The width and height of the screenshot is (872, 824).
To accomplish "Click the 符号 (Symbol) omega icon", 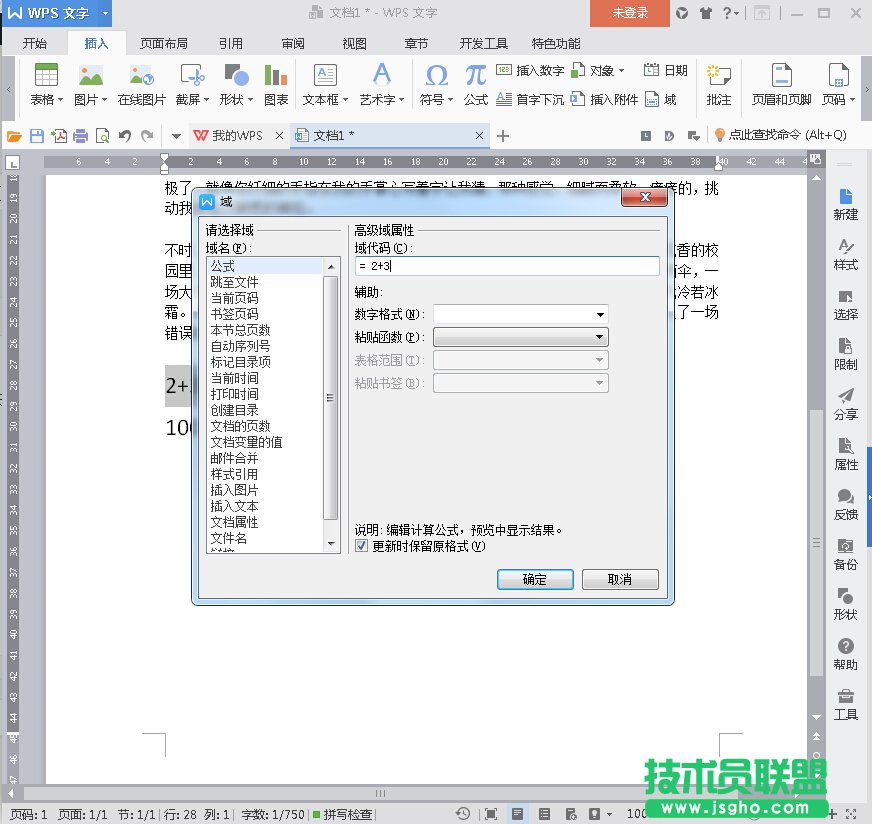I will [x=436, y=76].
